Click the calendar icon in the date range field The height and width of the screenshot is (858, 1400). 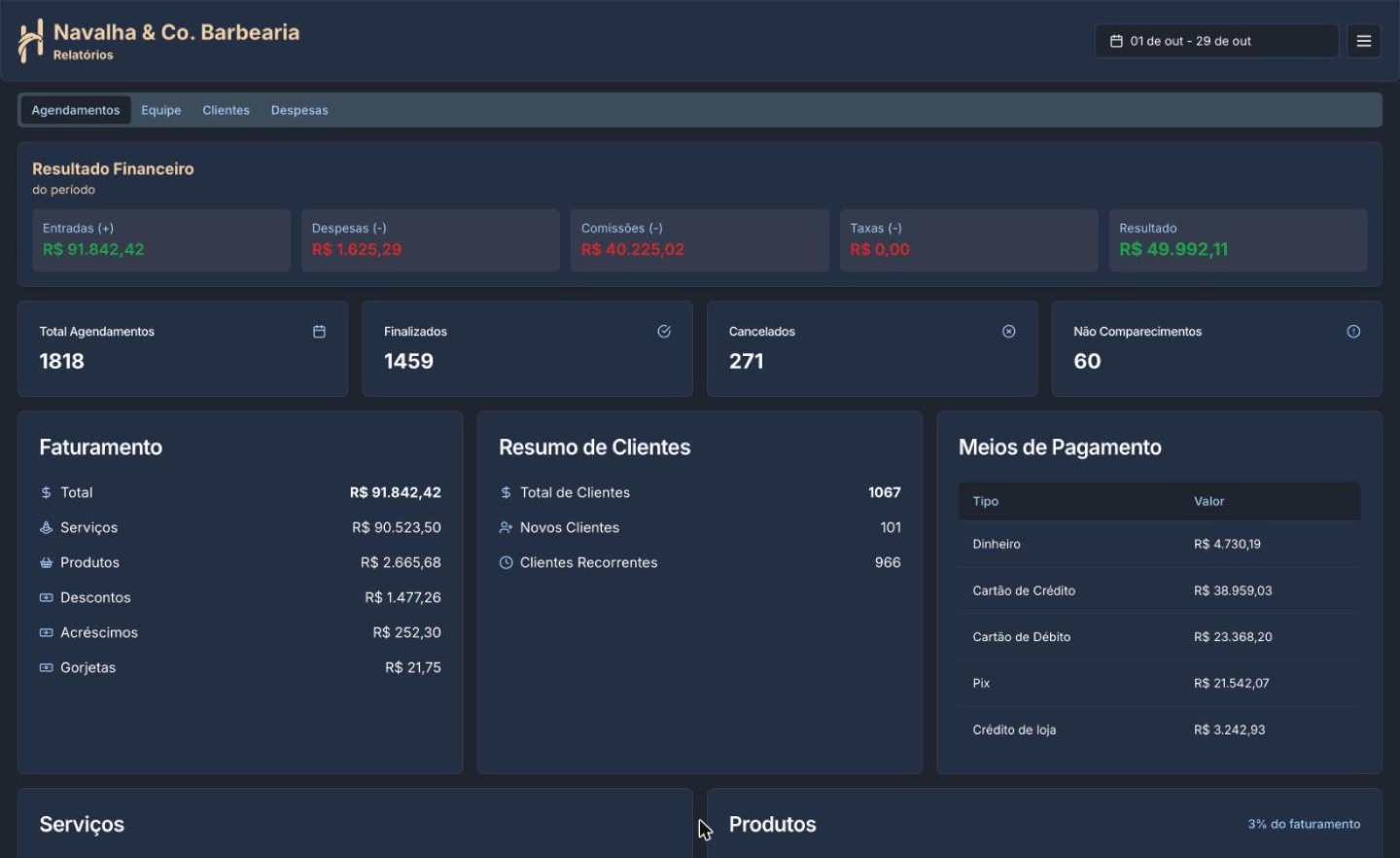(x=1116, y=41)
